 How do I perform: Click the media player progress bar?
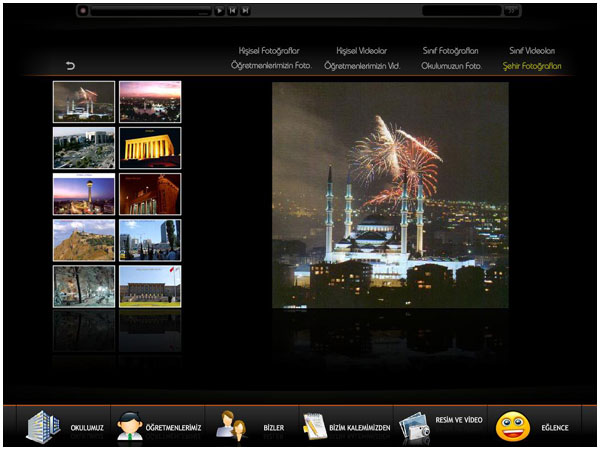pyautogui.click(x=150, y=11)
